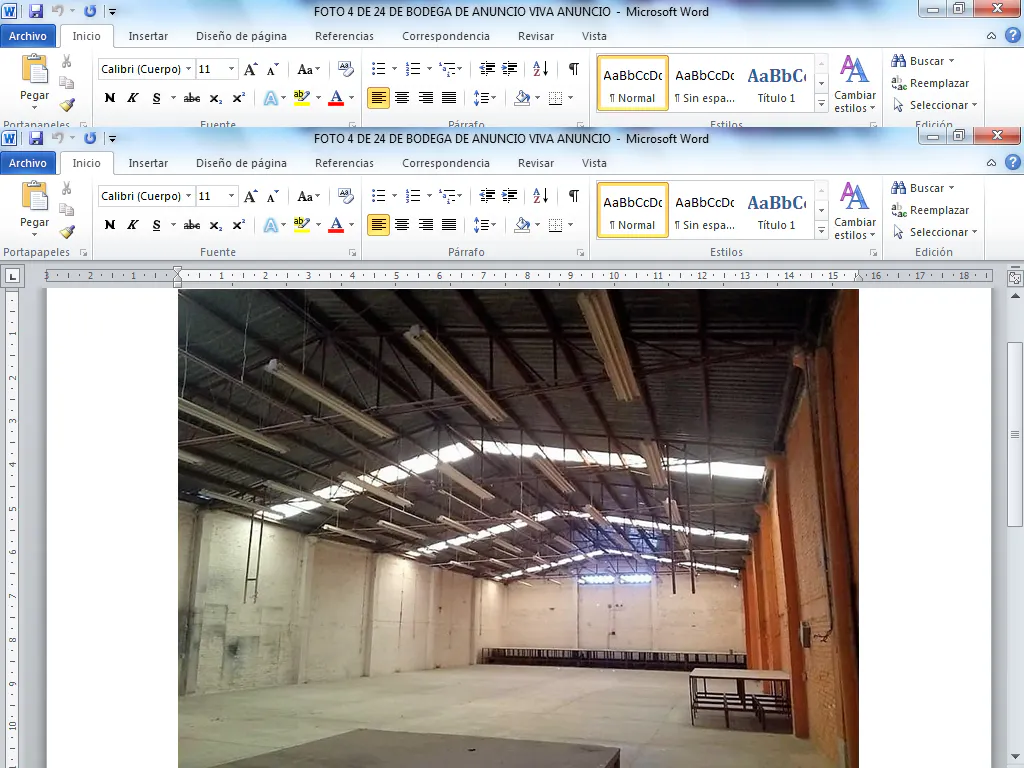Open Párrafo dialog launcher in lower ribbon
Viewport: 1024px width, 768px height.
[580, 252]
